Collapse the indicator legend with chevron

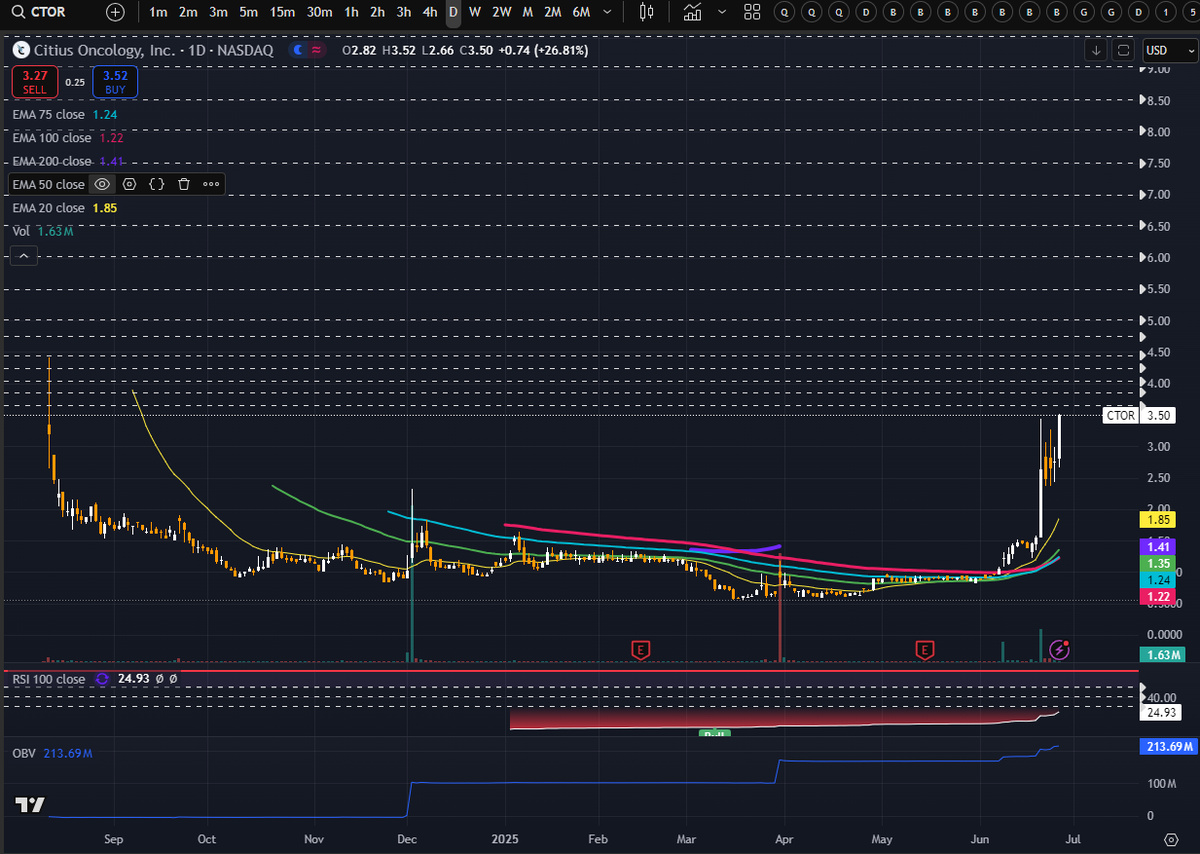coord(24,256)
